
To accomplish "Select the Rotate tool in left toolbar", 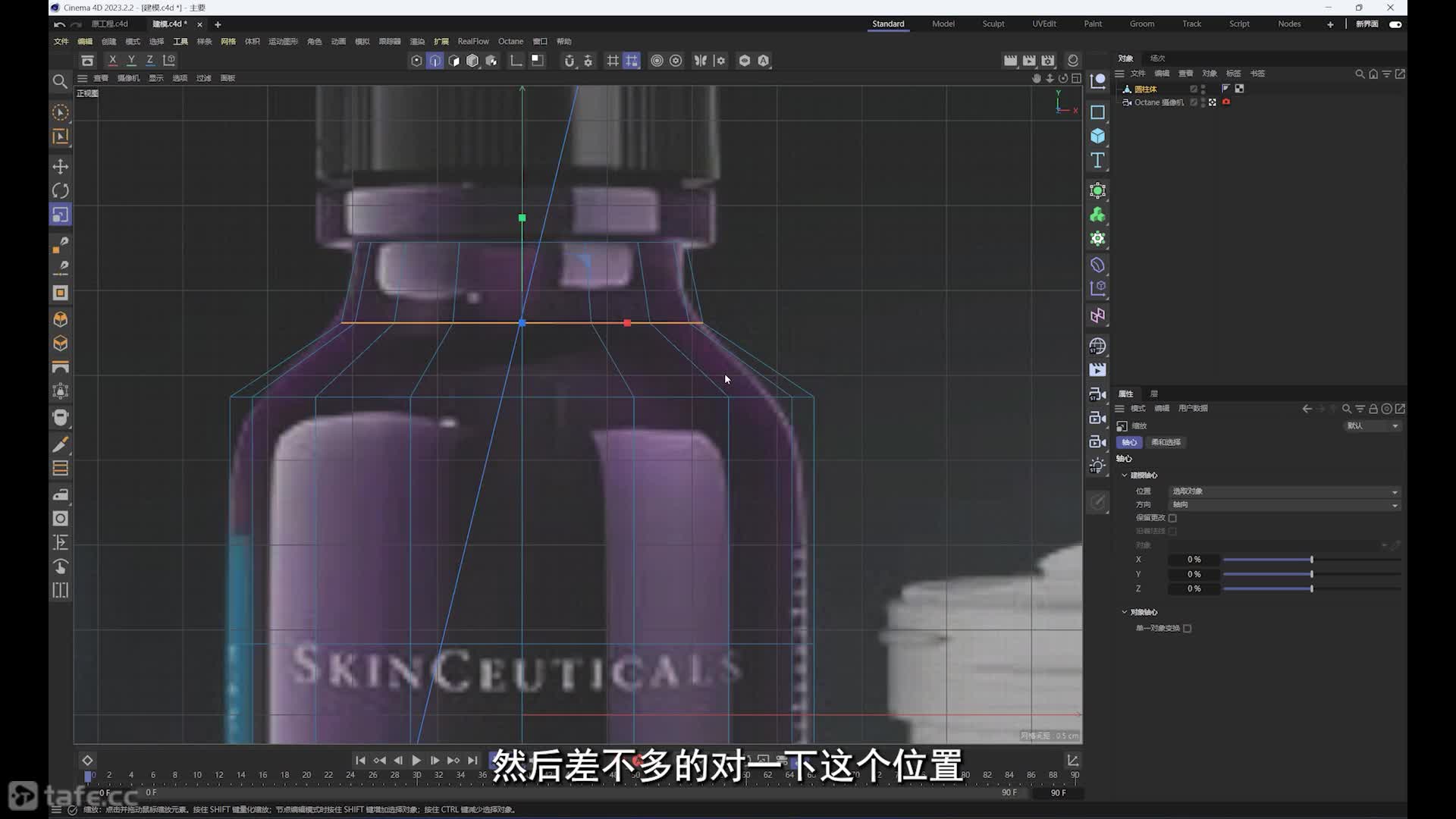I will 61,190.
